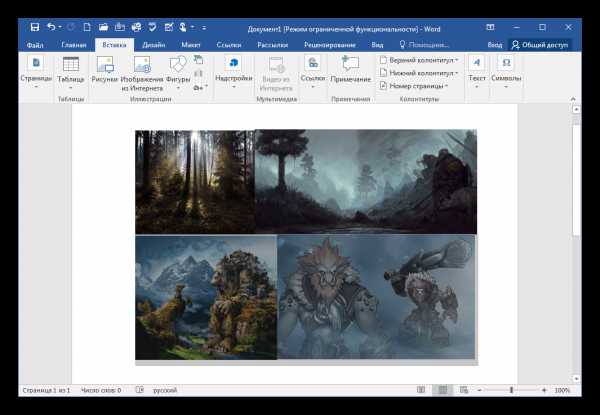Open the Макет tab
Image resolution: width=600 pixels, height=415 pixels.
pos(191,45)
